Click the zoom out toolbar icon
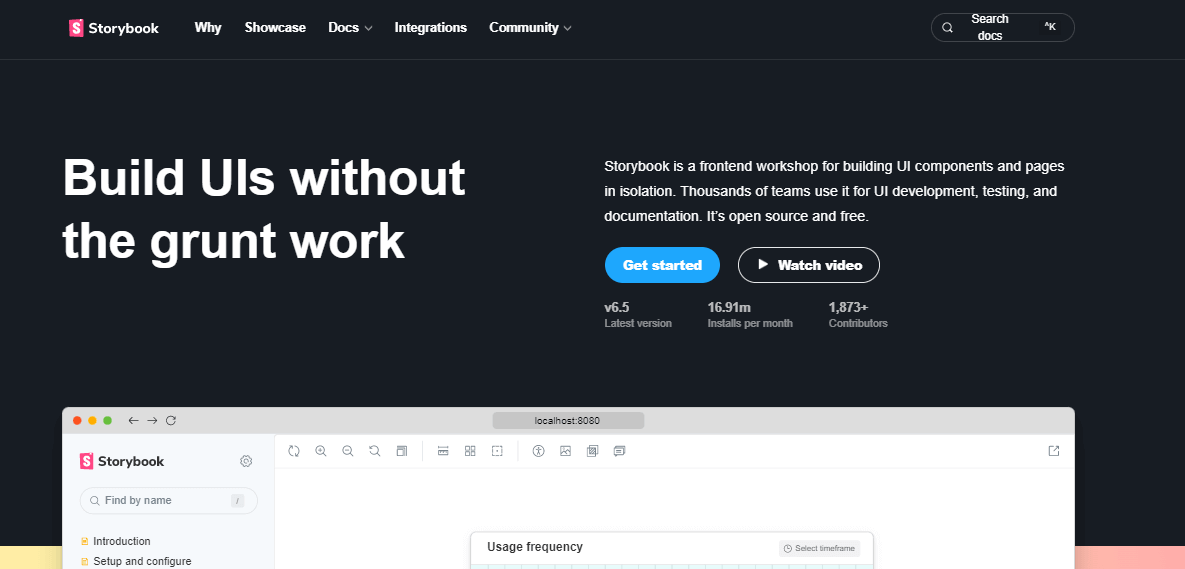Screen dimensions: 1185x569 [x=348, y=451]
